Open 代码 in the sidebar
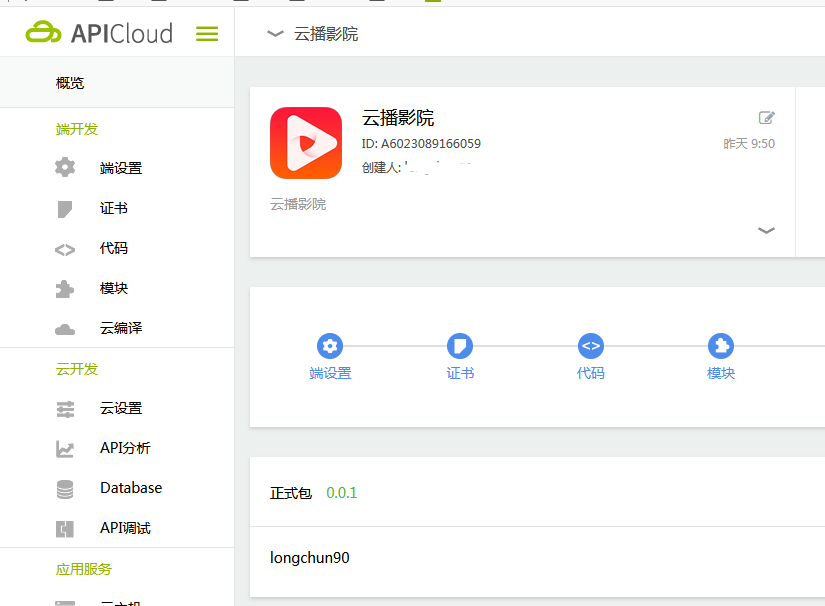825x606 pixels. click(x=114, y=248)
